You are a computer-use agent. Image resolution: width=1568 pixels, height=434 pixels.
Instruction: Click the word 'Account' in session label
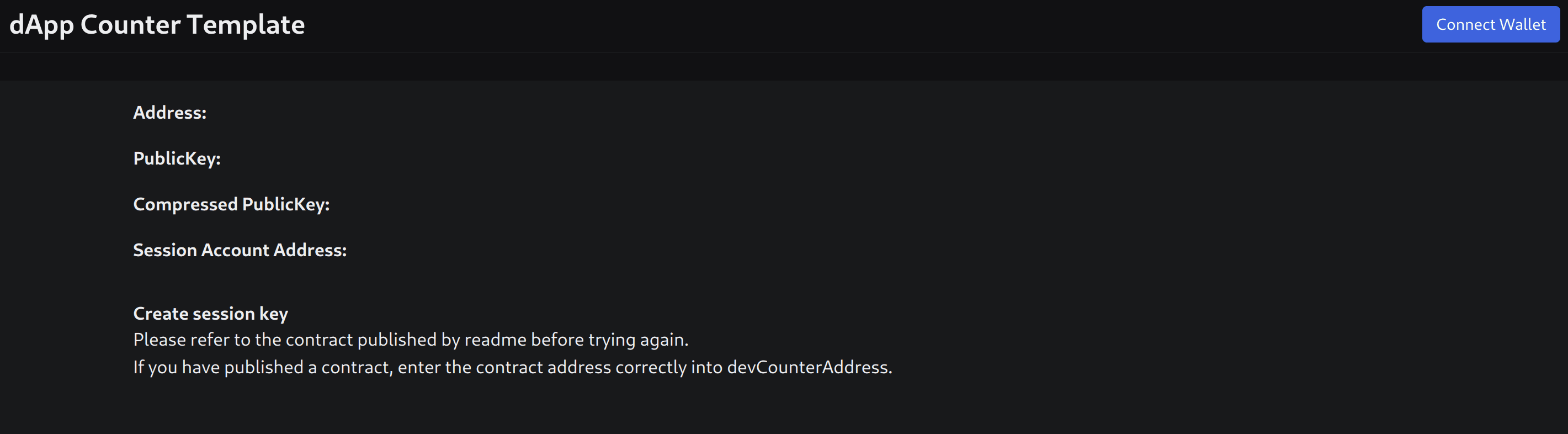click(235, 250)
